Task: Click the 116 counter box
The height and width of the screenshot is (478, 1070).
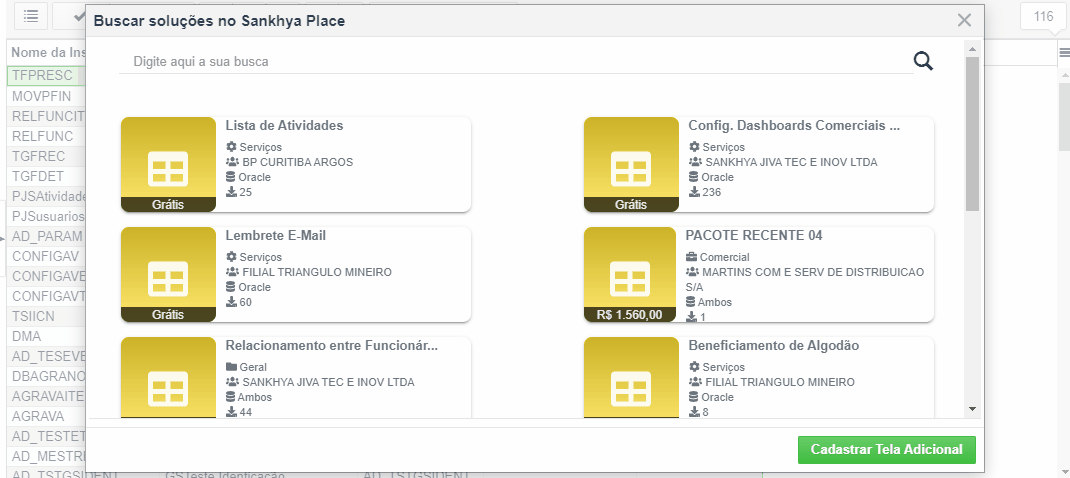Action: coord(1043,16)
